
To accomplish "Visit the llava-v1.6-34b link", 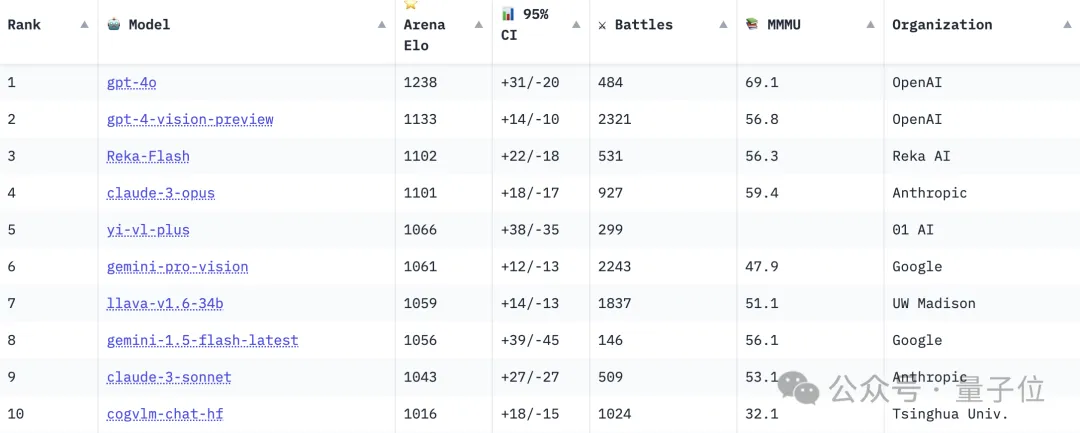I will [165, 303].
